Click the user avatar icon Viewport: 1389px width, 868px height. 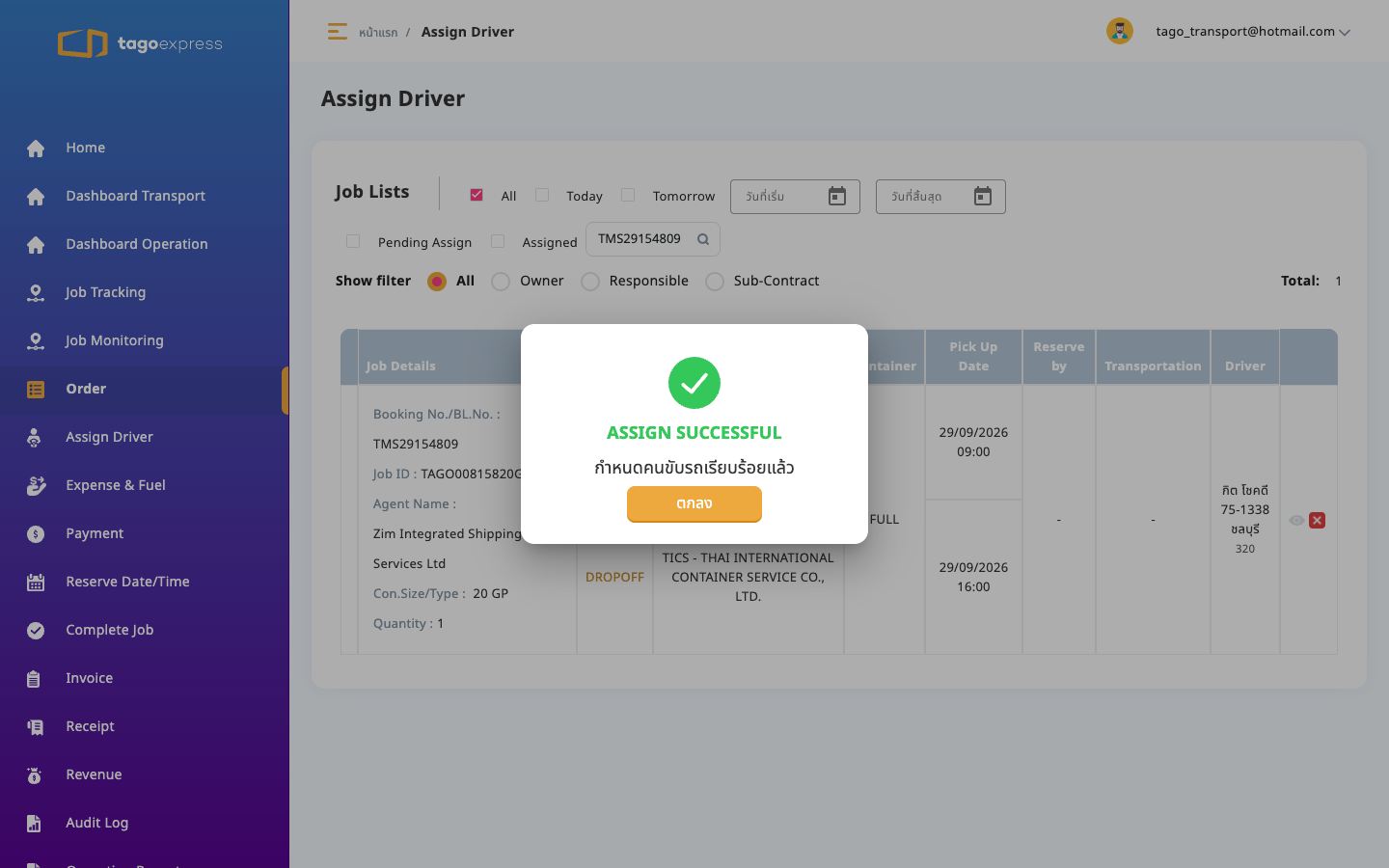tap(1119, 31)
